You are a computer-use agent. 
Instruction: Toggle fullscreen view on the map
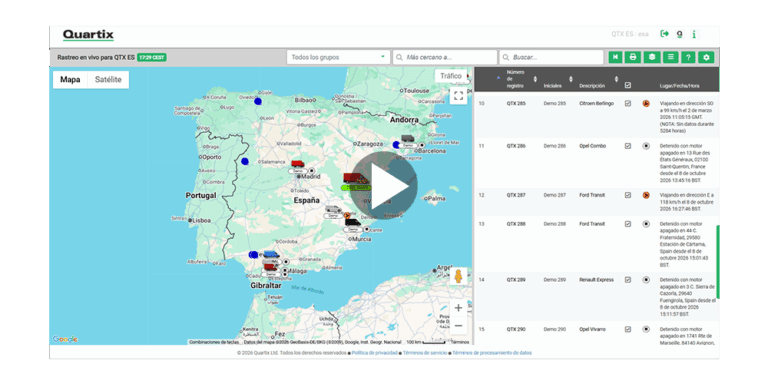pos(458,96)
